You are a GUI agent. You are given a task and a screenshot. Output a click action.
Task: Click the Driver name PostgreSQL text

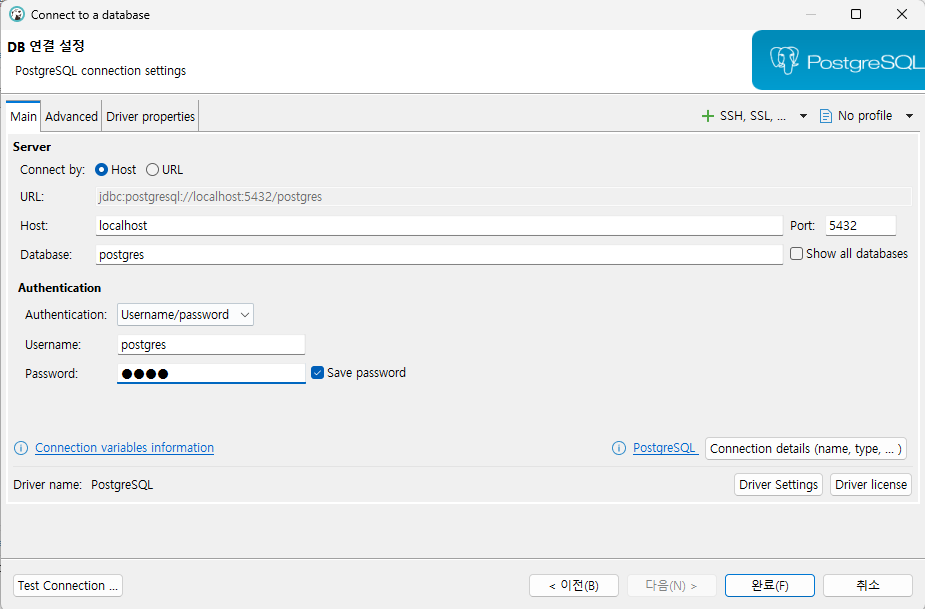[122, 484]
